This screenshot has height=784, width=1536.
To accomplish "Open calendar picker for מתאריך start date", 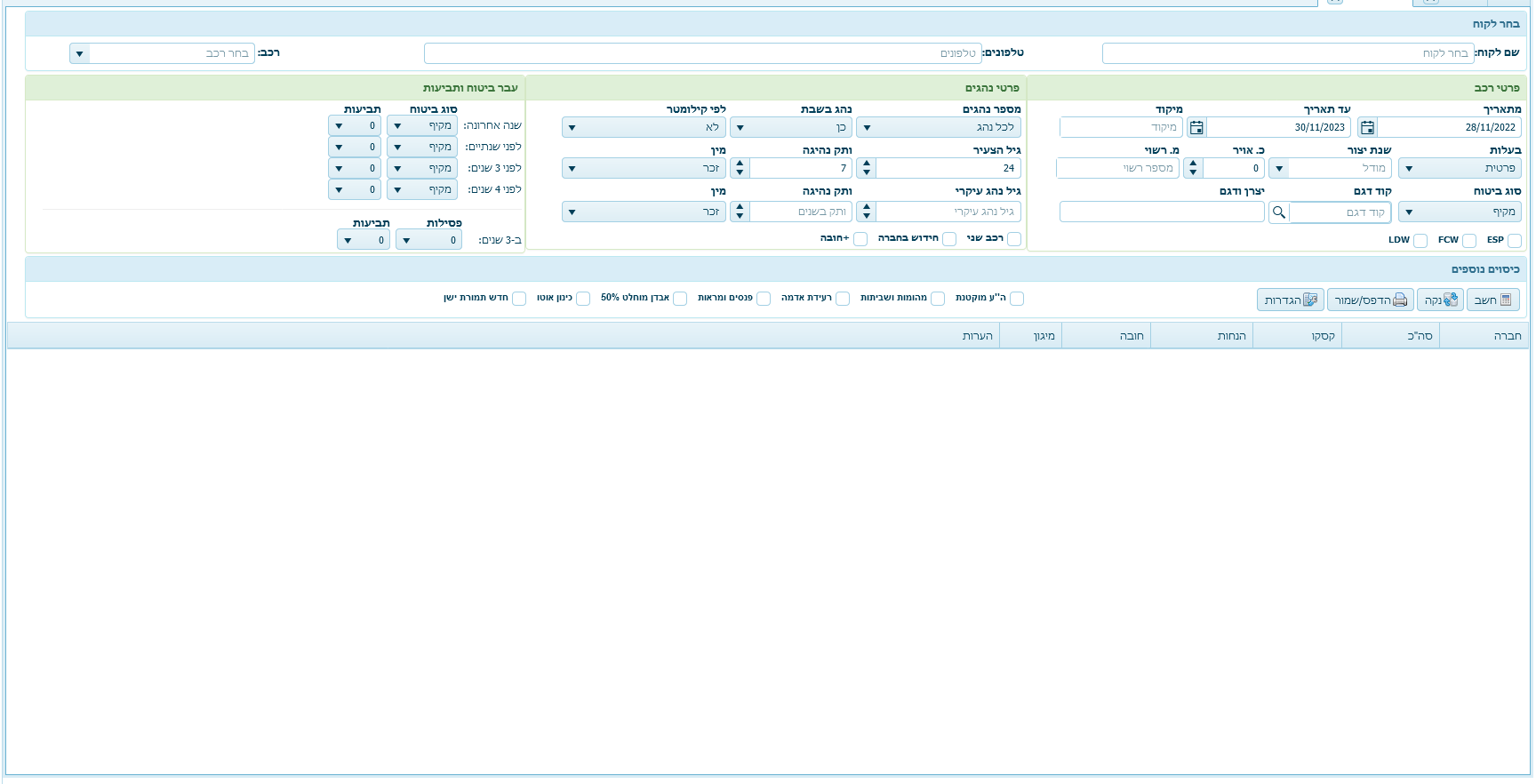I will click(x=1367, y=128).
